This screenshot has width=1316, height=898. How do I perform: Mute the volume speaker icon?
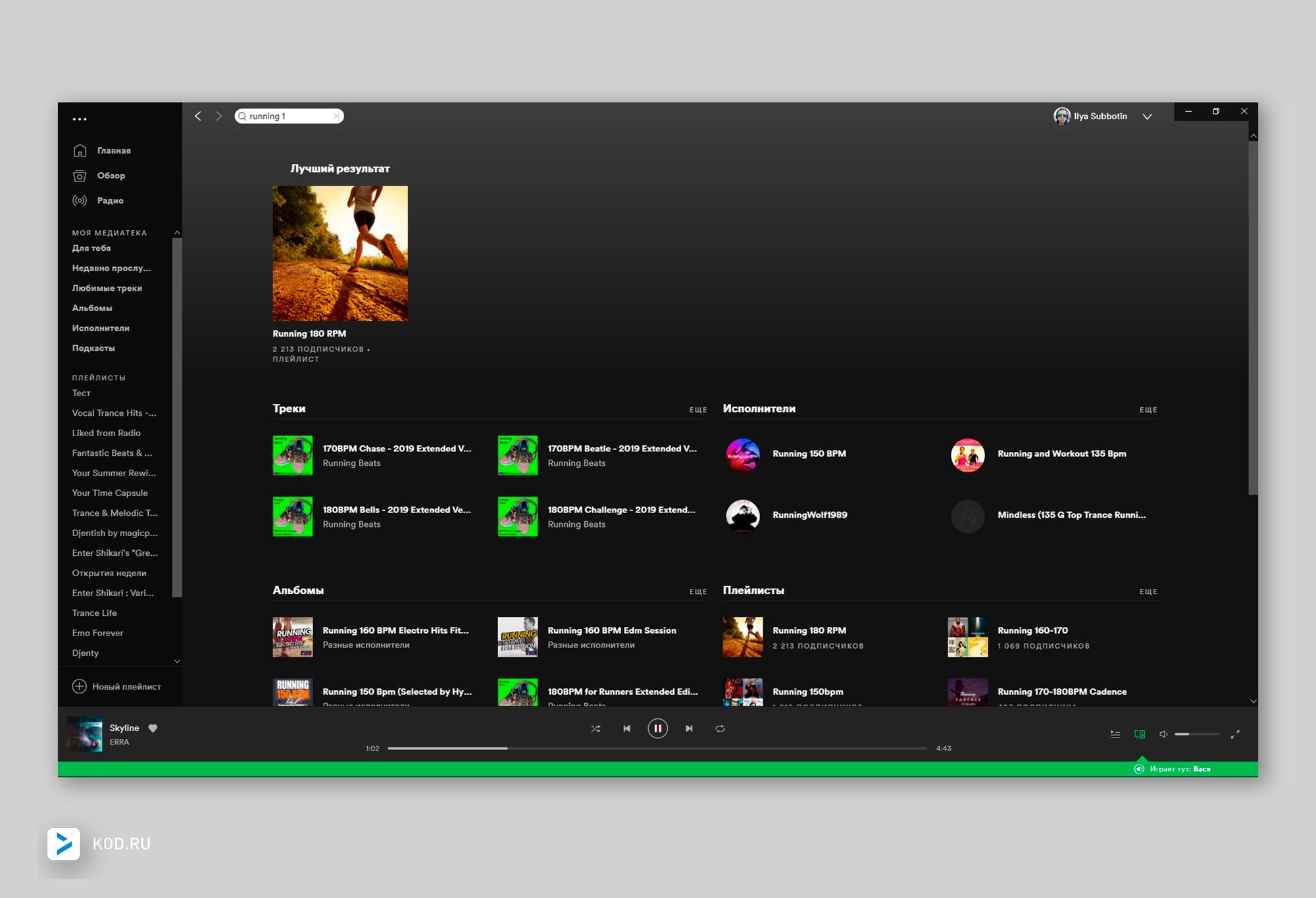pos(1163,734)
